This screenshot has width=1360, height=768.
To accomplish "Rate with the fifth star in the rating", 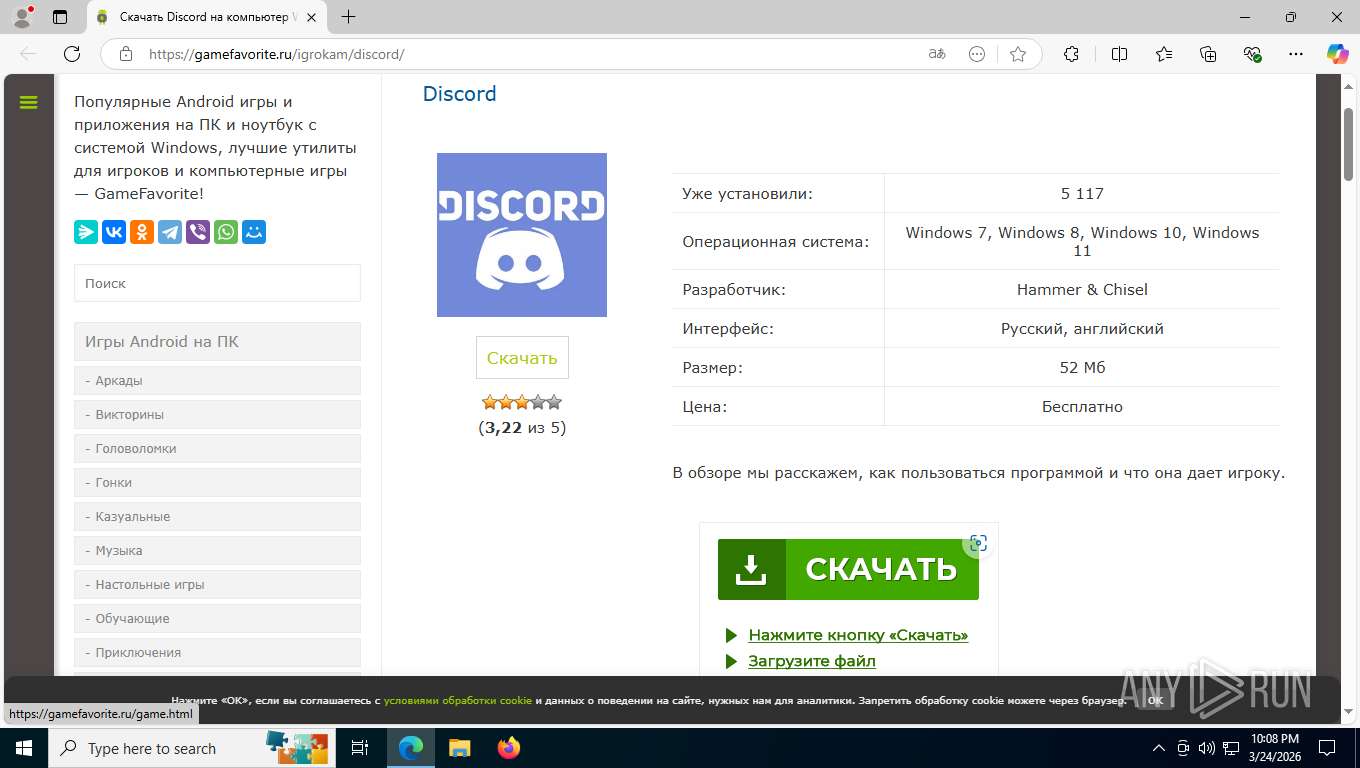I will click(x=554, y=402).
